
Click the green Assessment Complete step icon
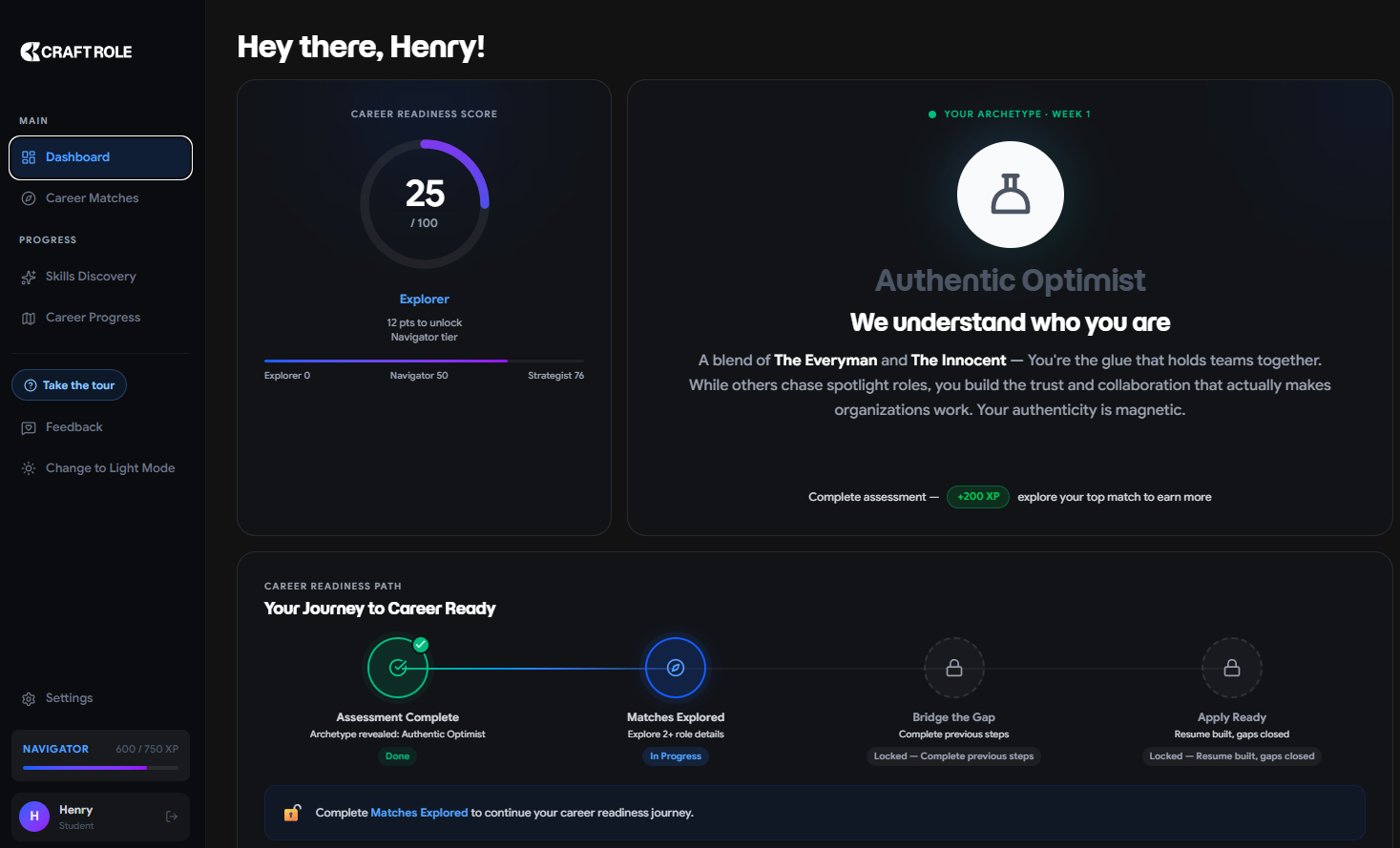point(398,668)
